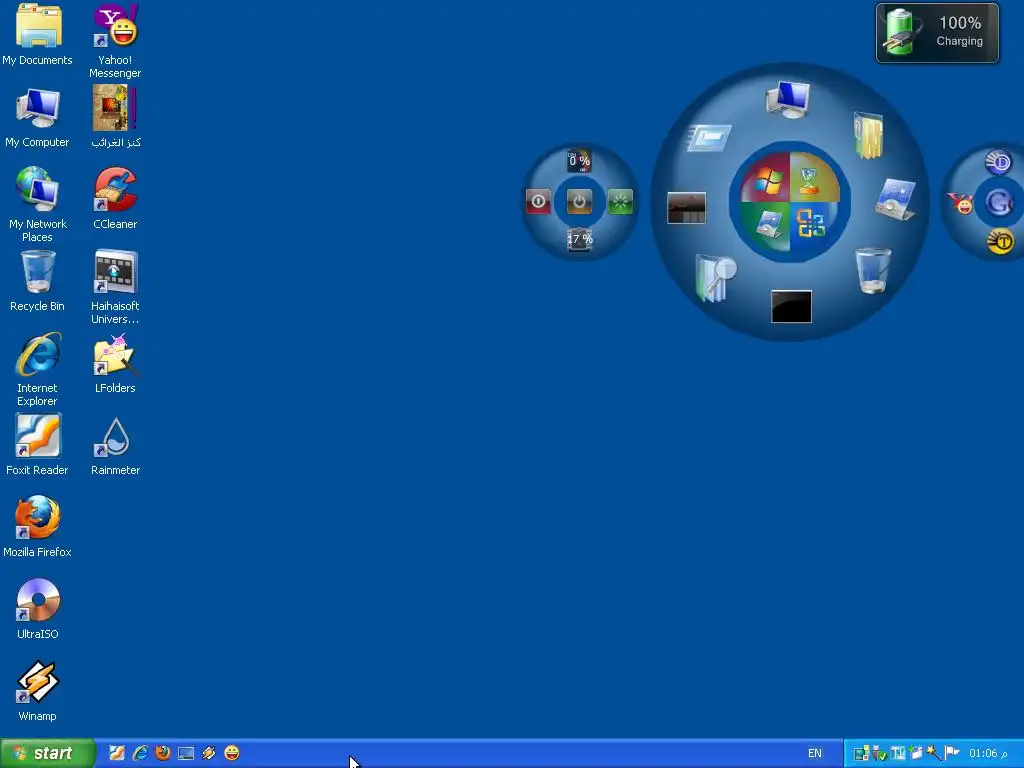Launch Yahoo Messenger from Quick Launch bar

232,753
